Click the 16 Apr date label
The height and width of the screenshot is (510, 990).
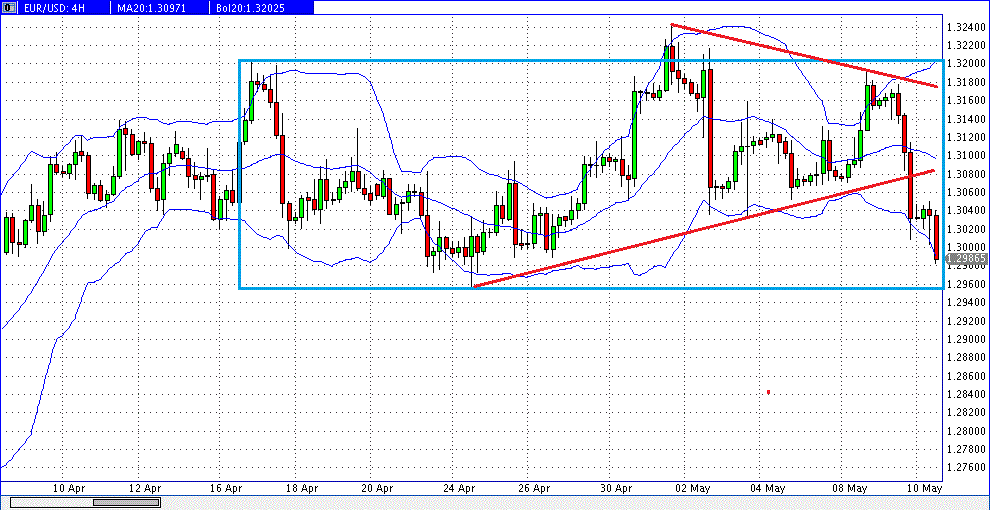coord(226,488)
